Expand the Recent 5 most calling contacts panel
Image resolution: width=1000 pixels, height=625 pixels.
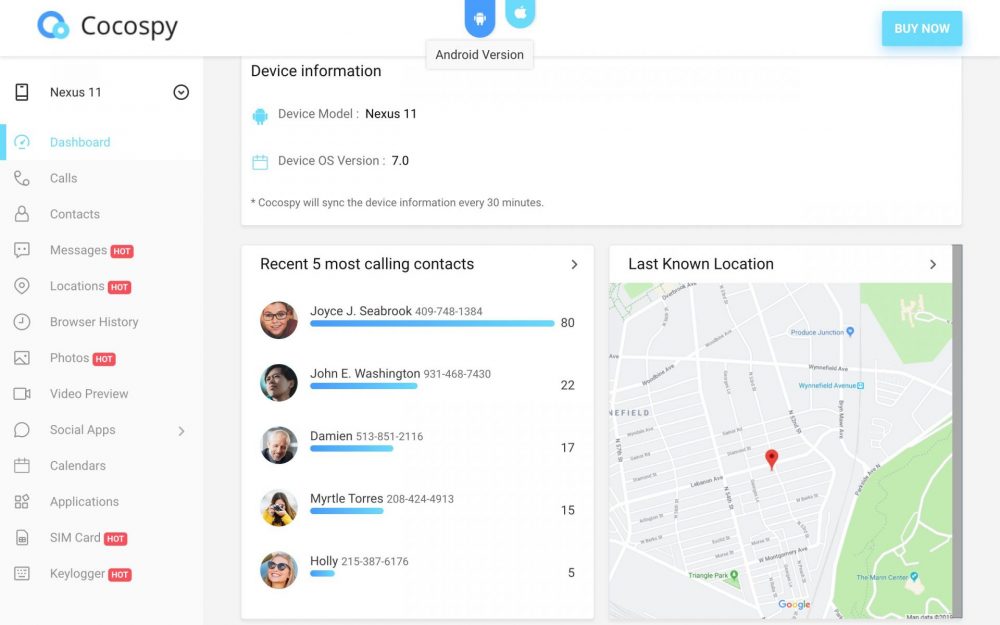574,264
